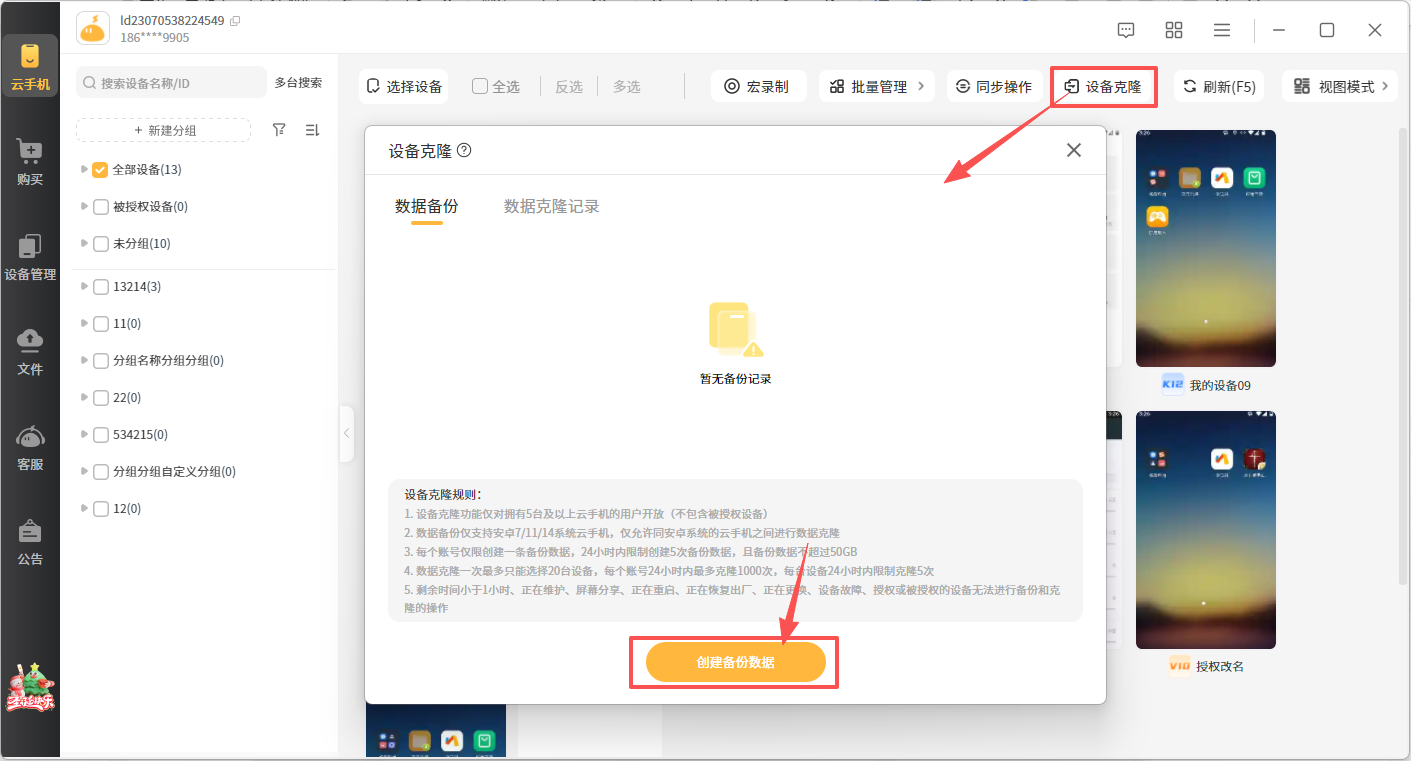The width and height of the screenshot is (1411, 761).
Task: Open the 文件 upload sidebar icon
Action: click(30, 351)
